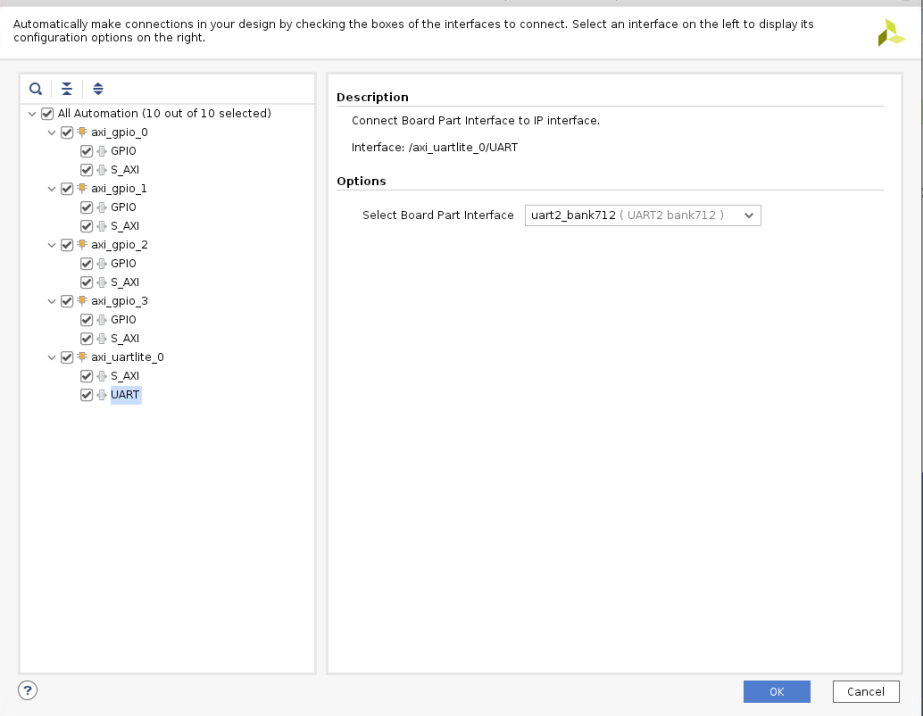Open the Select Board Part Interface dropdown

click(642, 215)
